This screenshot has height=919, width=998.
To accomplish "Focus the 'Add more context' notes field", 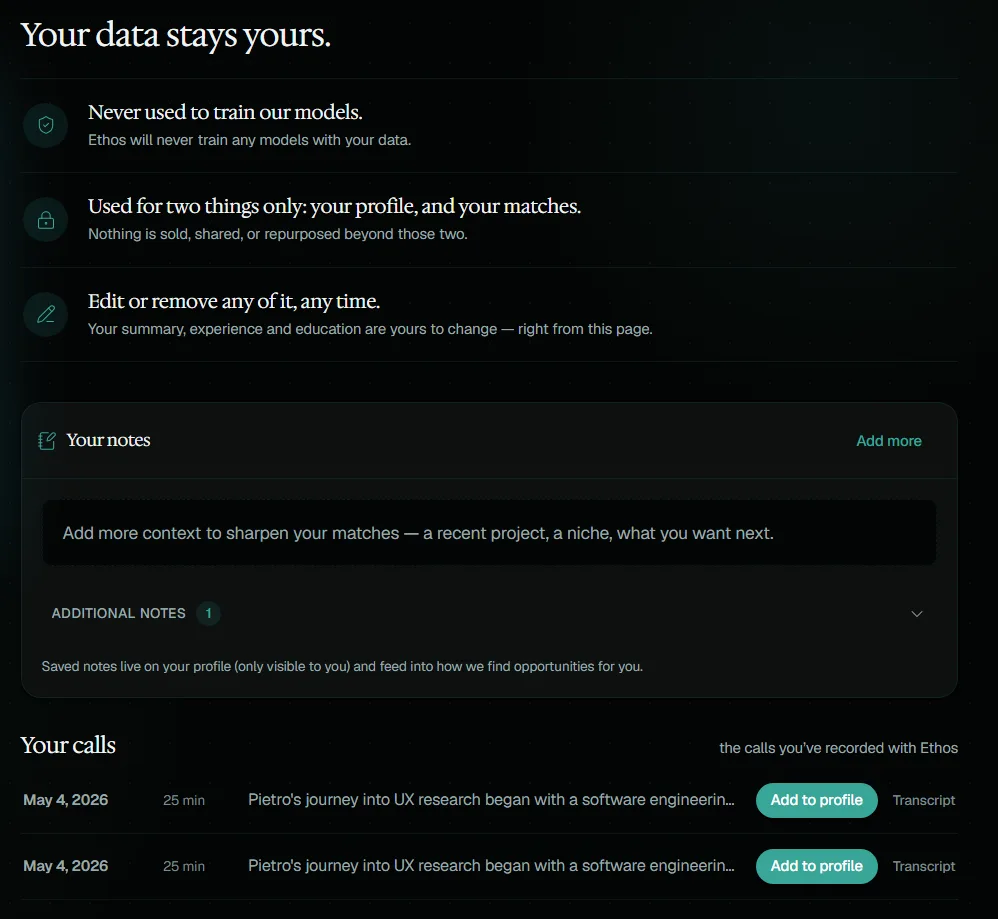I will pyautogui.click(x=489, y=533).
